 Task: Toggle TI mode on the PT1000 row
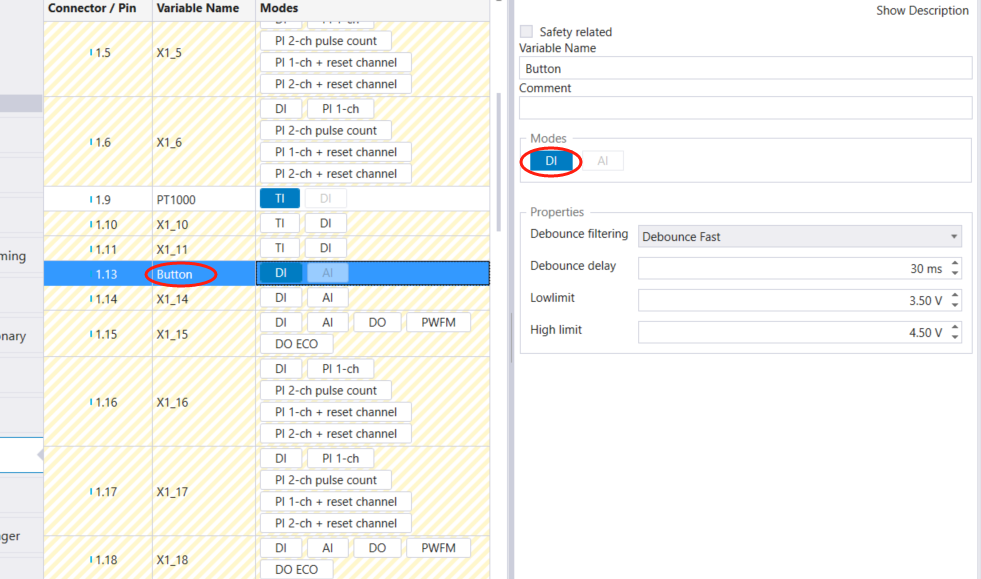tap(279, 199)
